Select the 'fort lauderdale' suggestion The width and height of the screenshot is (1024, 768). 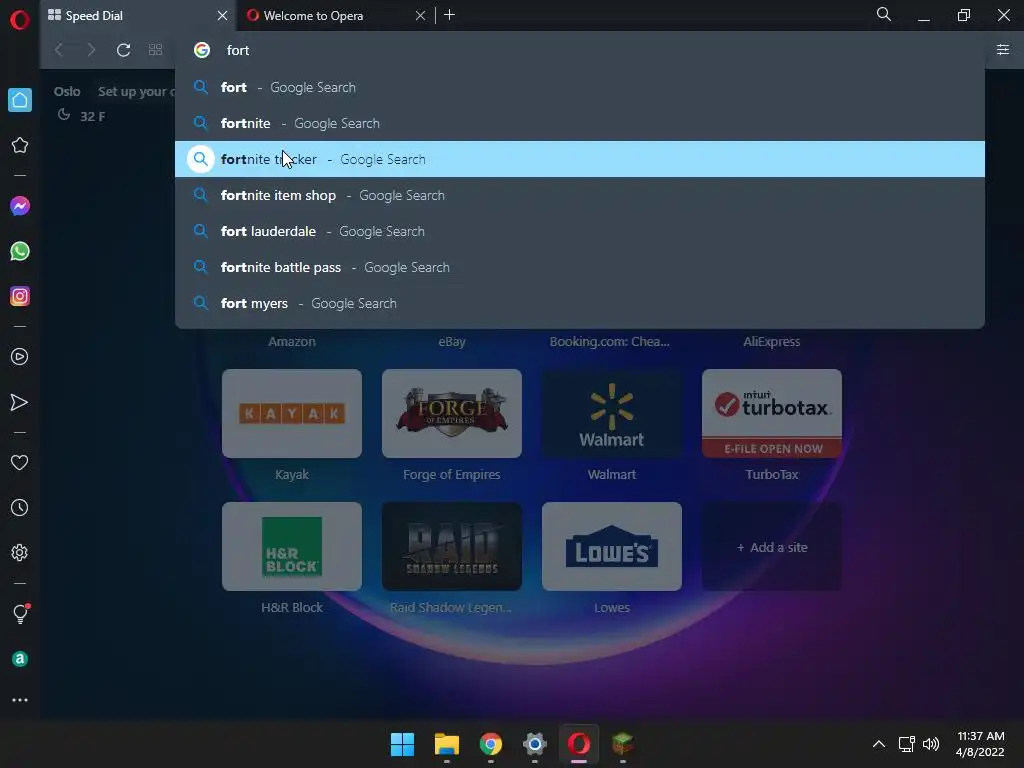point(580,231)
